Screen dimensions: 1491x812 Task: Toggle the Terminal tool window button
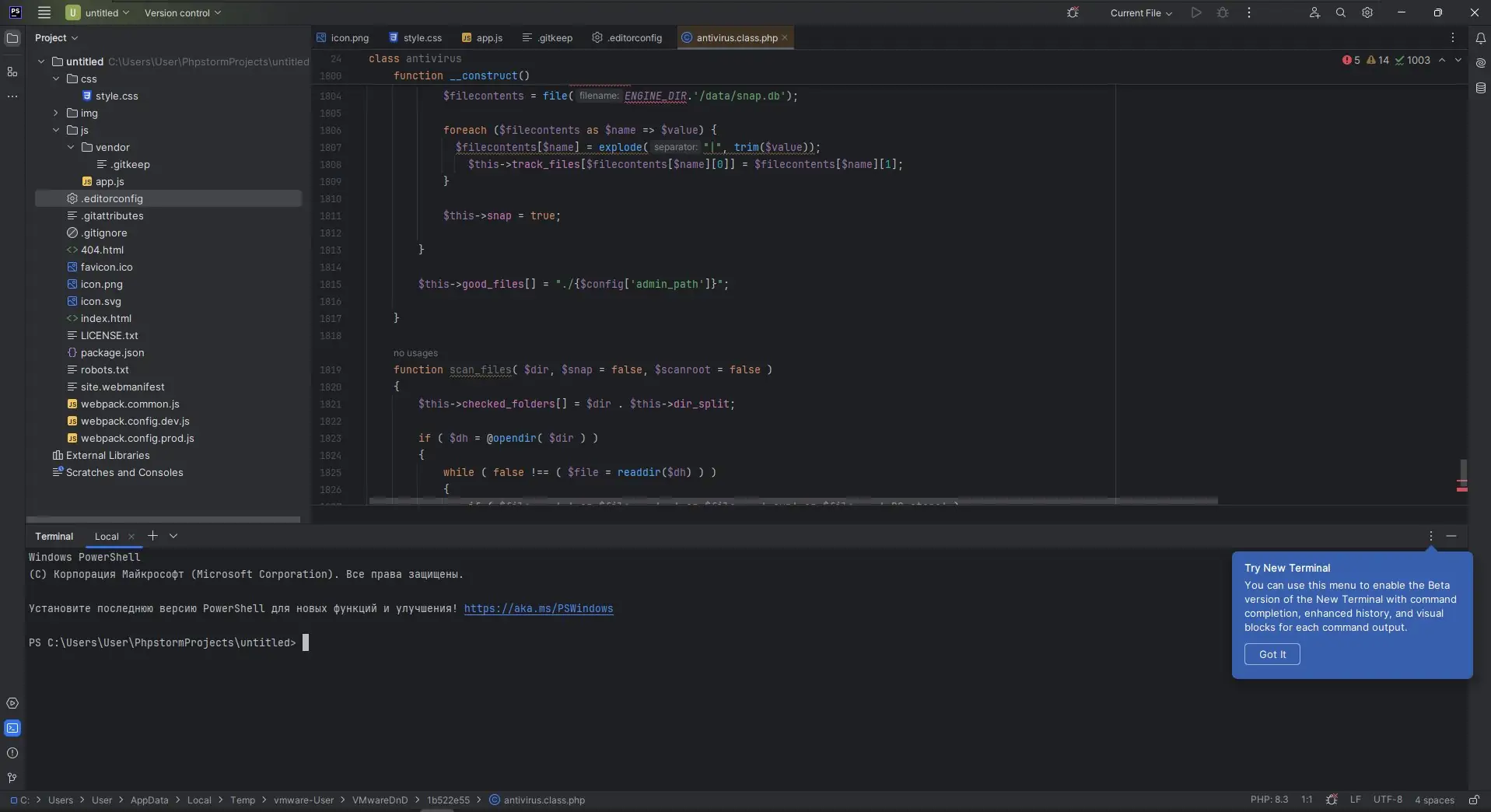(x=12, y=728)
